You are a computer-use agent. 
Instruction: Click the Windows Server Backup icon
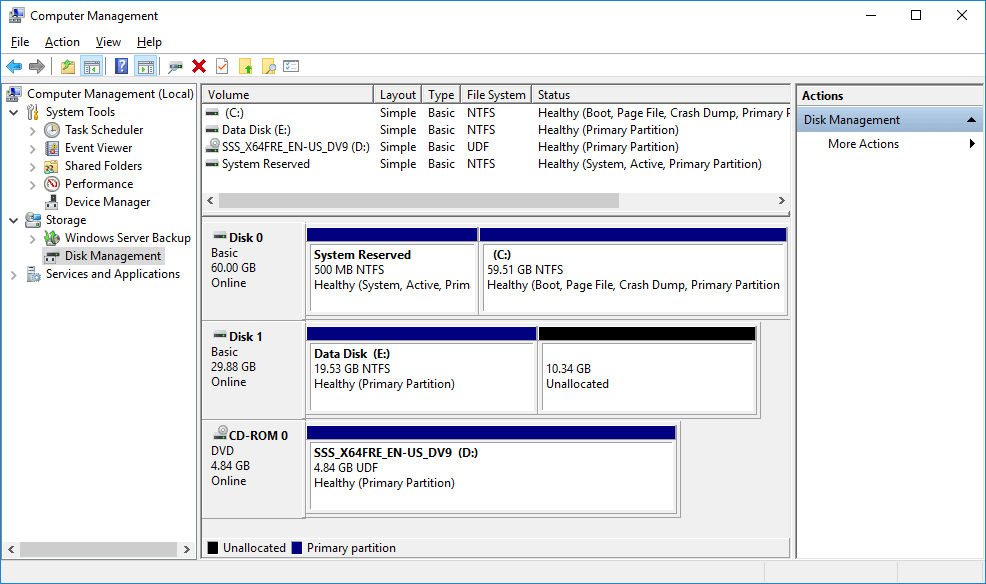52,238
